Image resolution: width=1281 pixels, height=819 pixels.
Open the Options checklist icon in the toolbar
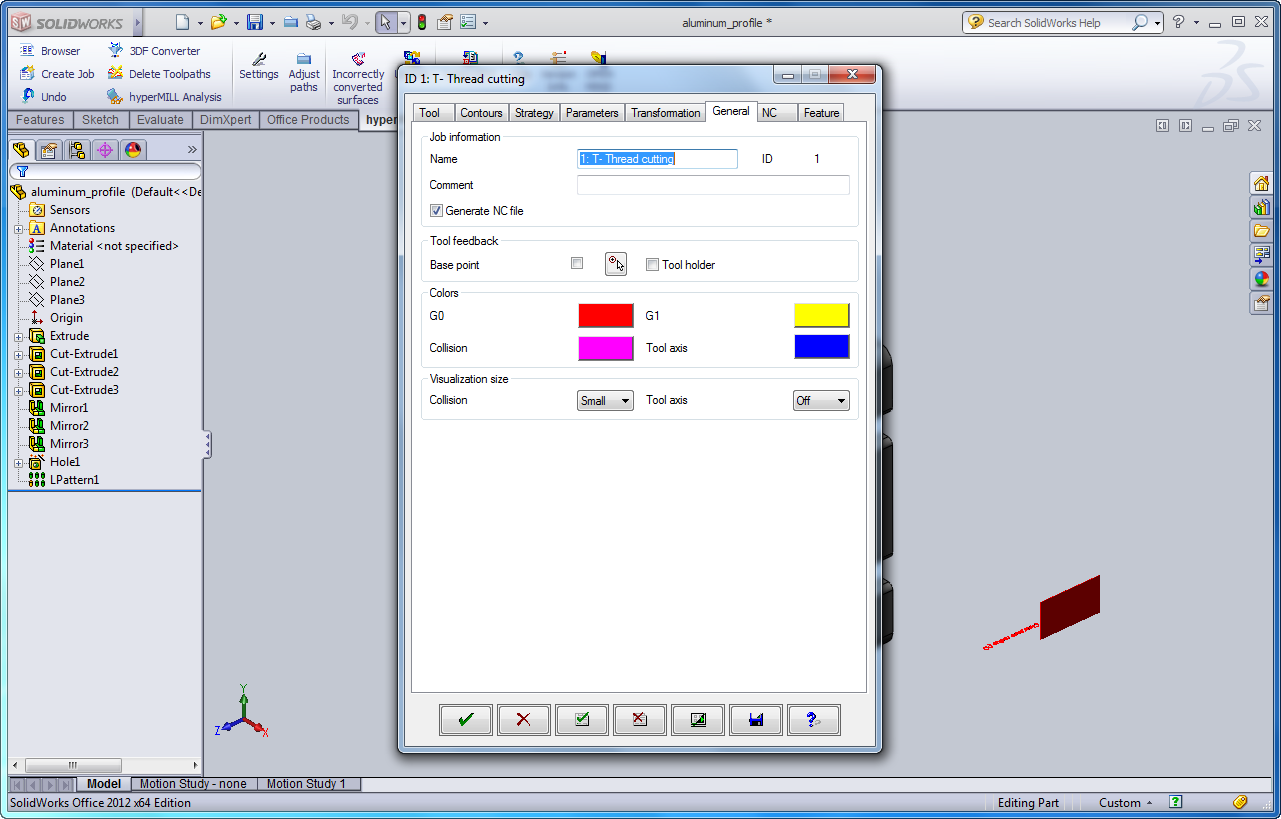tap(468, 22)
